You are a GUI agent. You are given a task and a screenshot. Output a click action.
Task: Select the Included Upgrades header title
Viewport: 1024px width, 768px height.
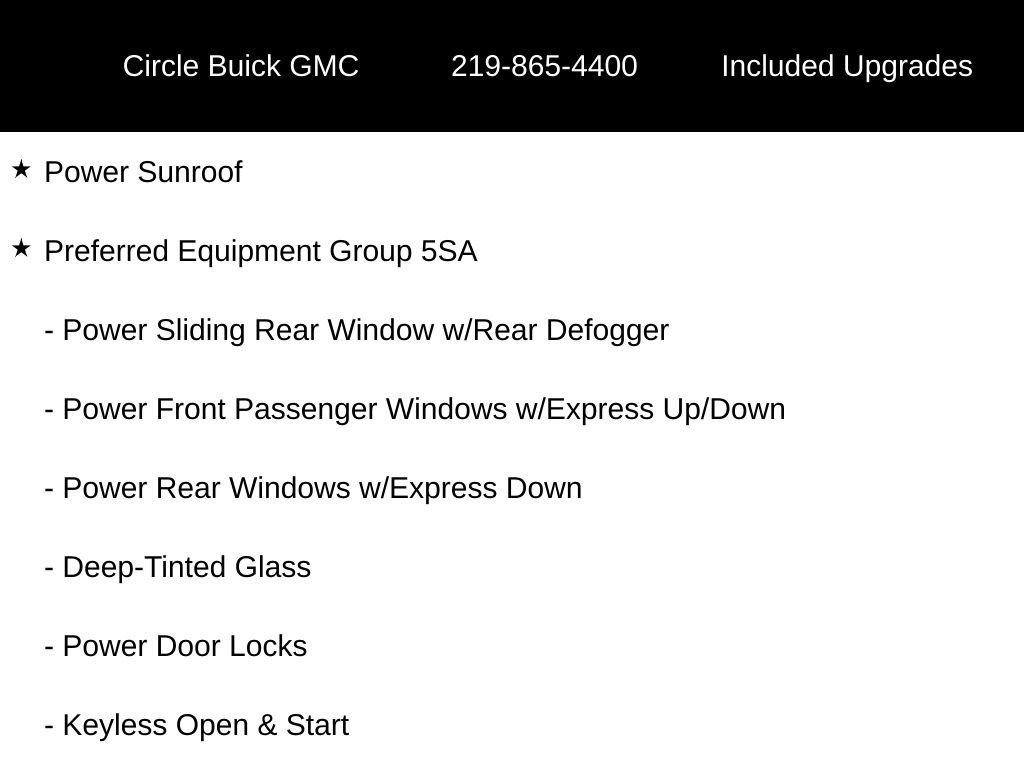(x=846, y=66)
